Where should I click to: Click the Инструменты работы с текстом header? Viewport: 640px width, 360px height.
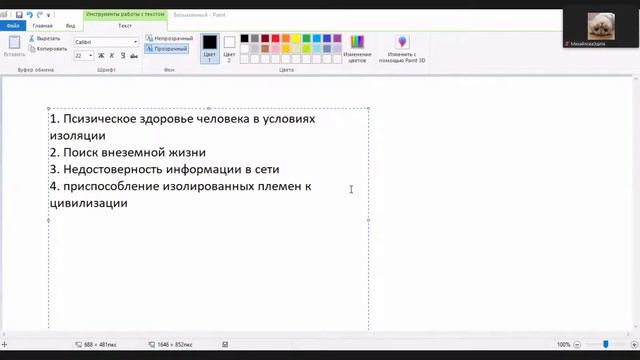[x=125, y=14]
